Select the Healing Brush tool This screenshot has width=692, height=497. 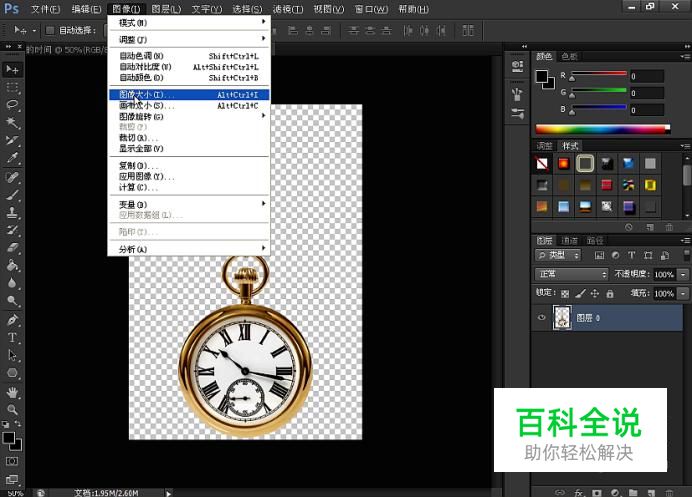click(12, 177)
